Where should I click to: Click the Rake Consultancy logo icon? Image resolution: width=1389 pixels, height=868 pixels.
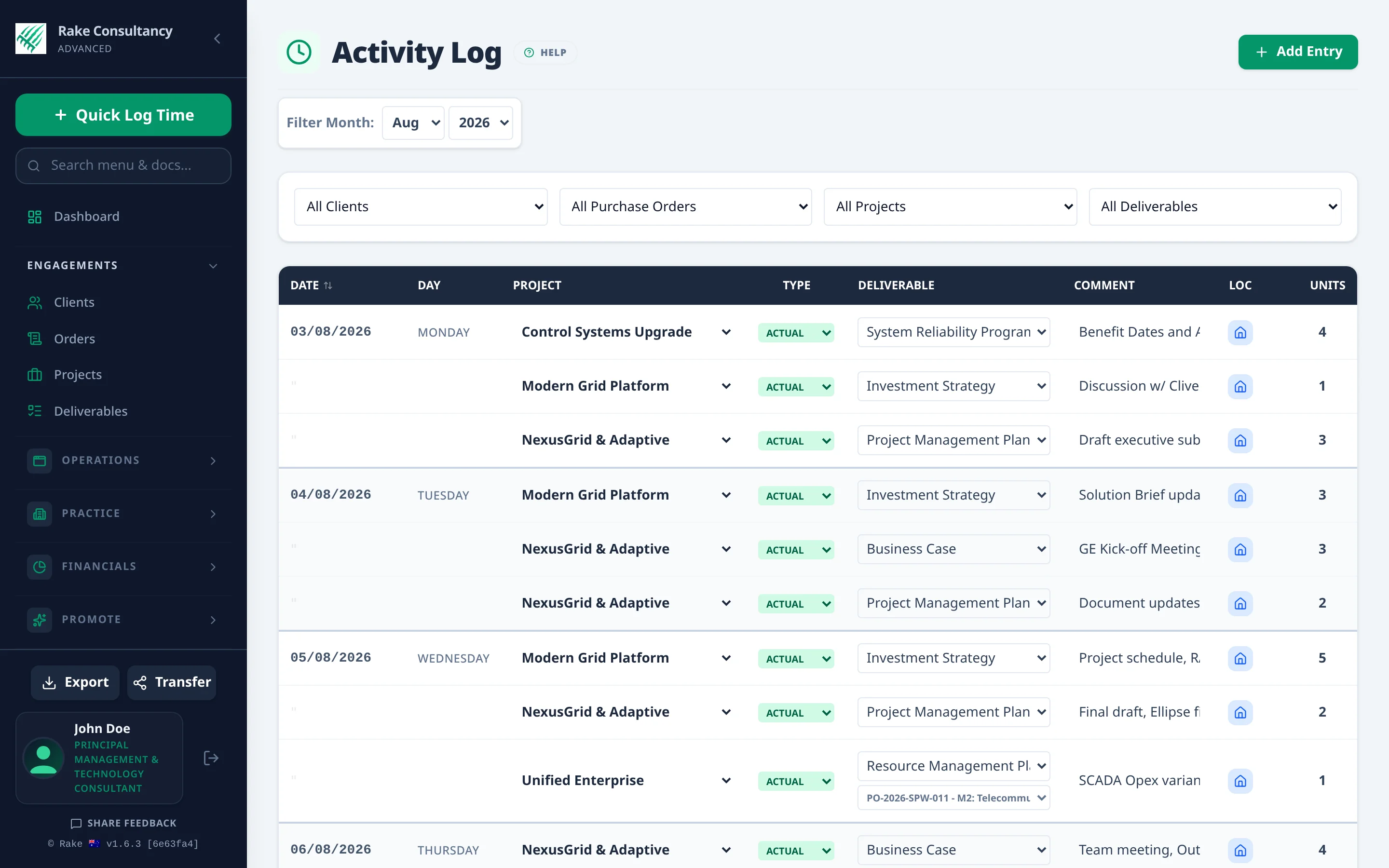coord(30,39)
